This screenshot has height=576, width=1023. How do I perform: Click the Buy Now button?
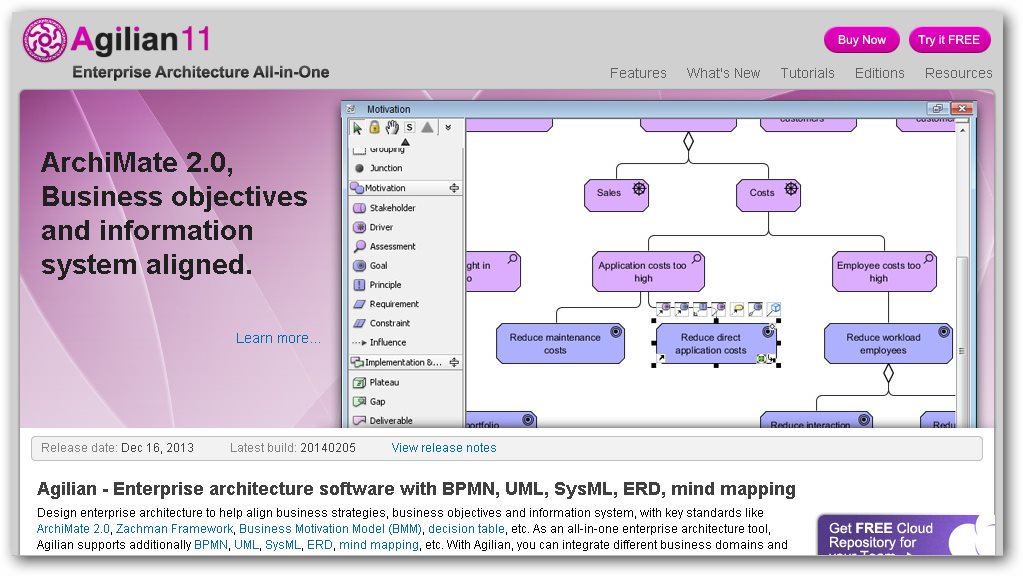861,40
